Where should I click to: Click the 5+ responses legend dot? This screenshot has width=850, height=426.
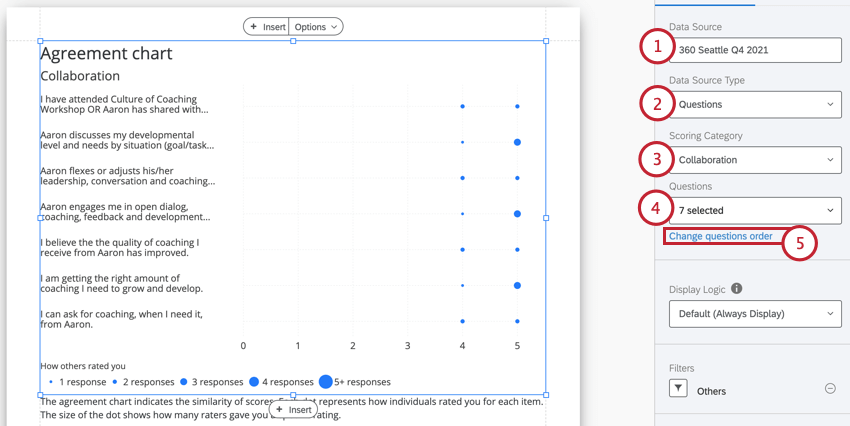click(x=325, y=382)
